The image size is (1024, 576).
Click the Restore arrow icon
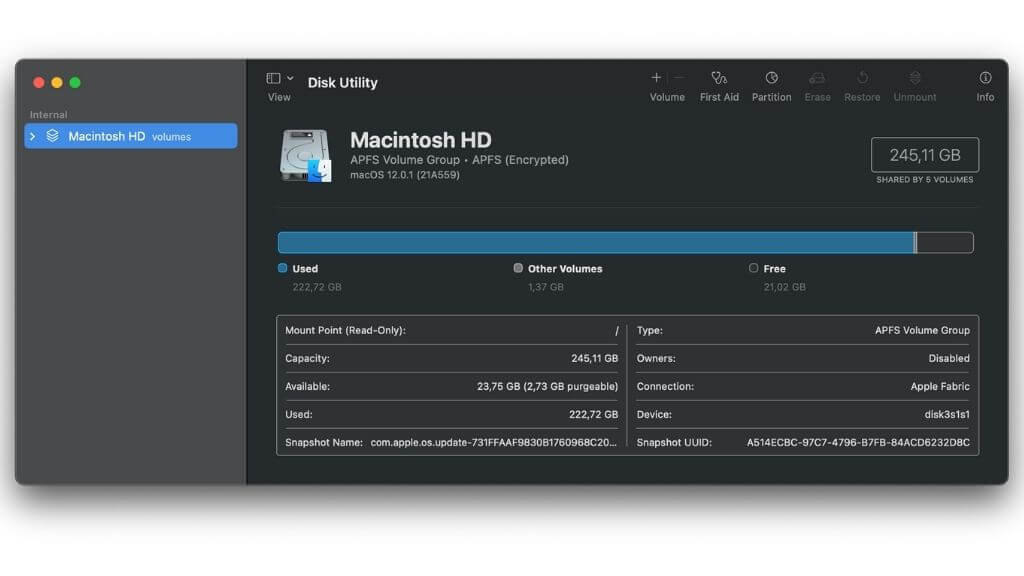862,78
